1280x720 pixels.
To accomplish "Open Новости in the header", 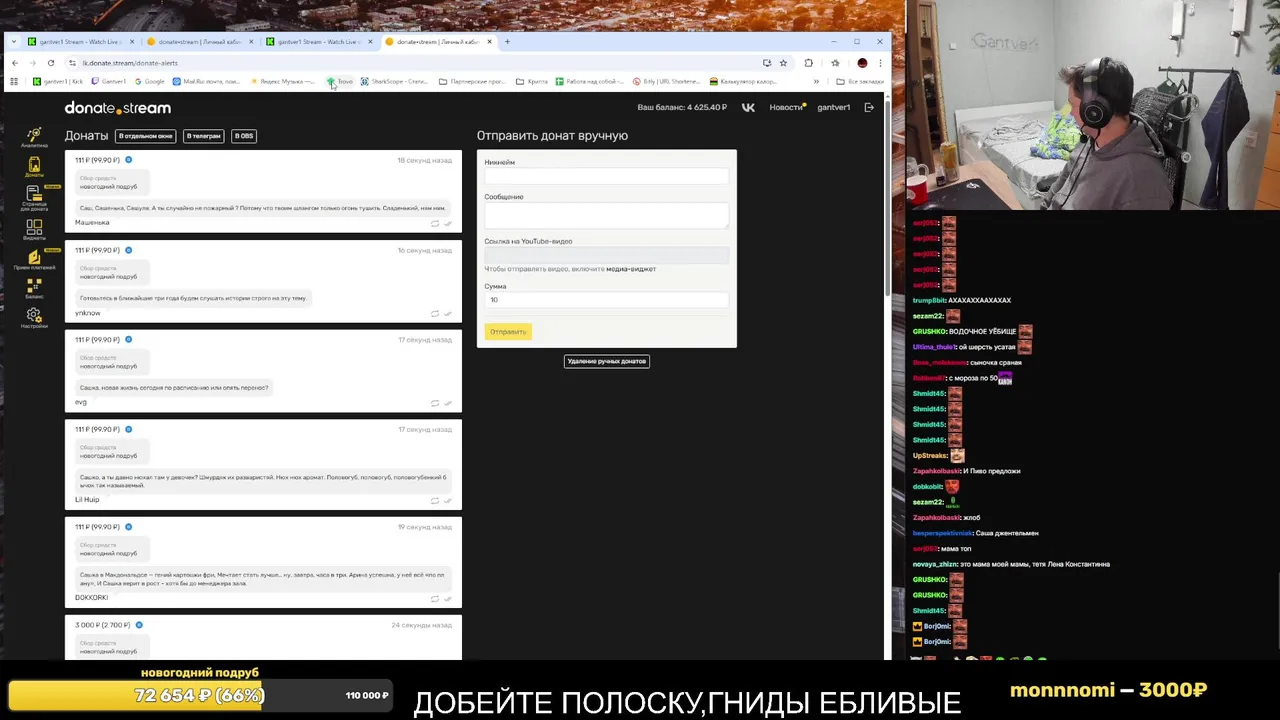I will [x=787, y=107].
